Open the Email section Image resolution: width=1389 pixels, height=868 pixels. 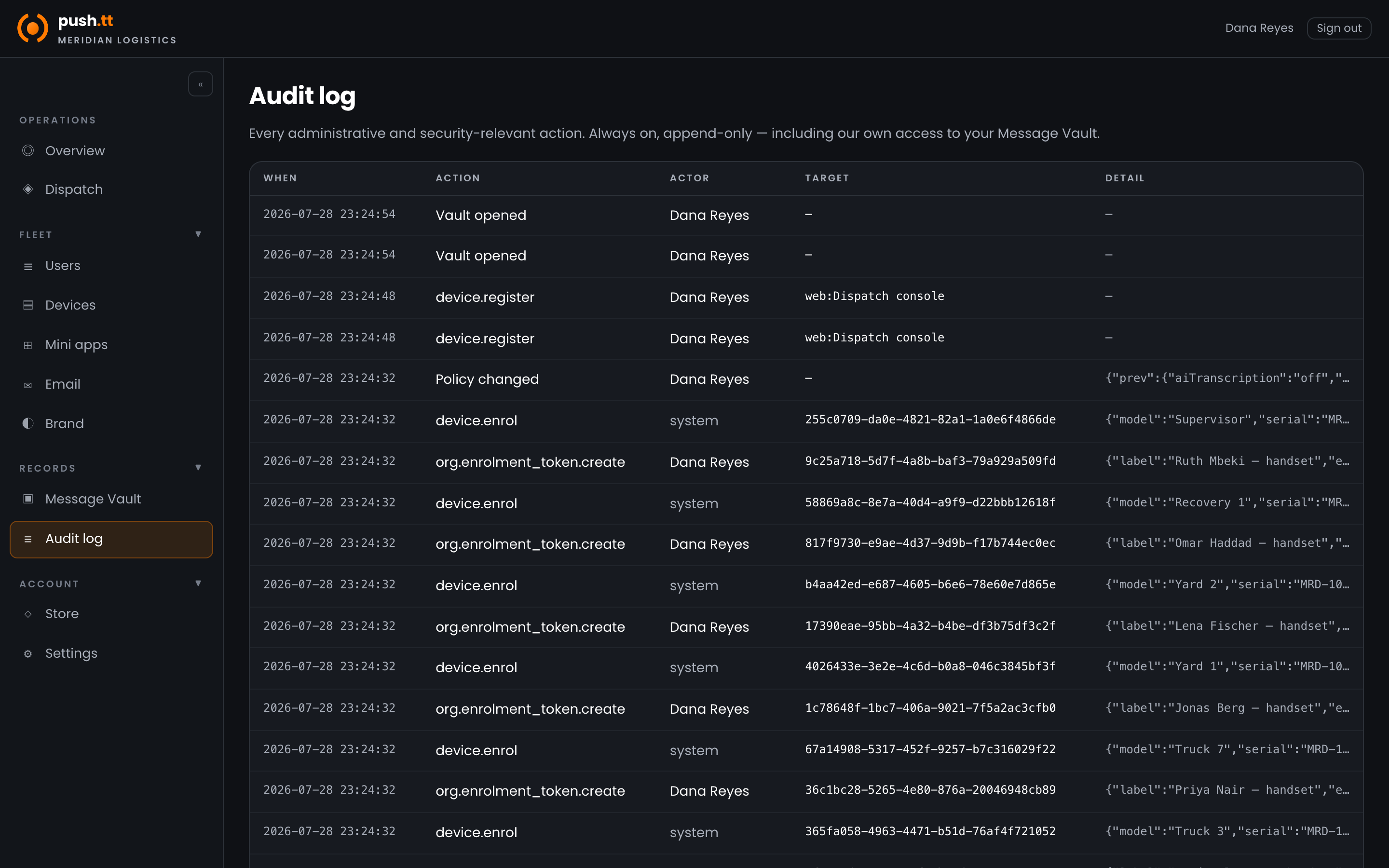click(x=111, y=384)
